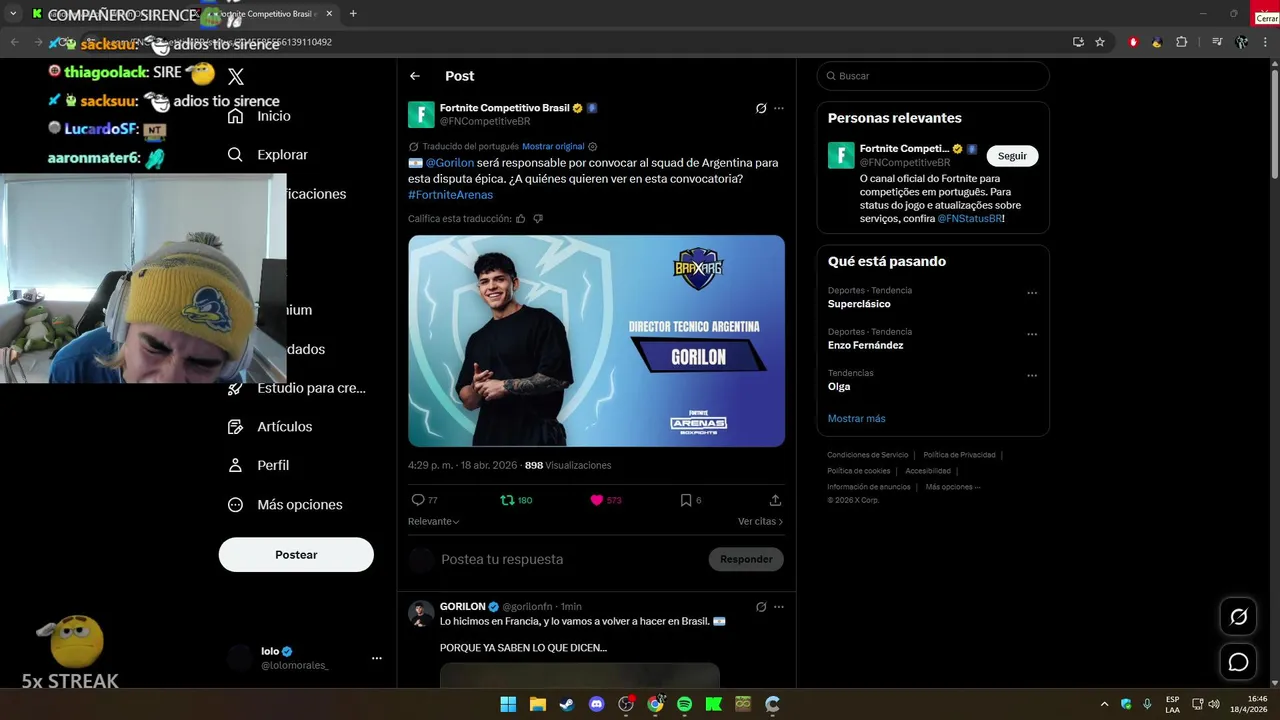Open the Gorilon announcement image
Viewport: 1280px width, 720px height.
point(596,341)
